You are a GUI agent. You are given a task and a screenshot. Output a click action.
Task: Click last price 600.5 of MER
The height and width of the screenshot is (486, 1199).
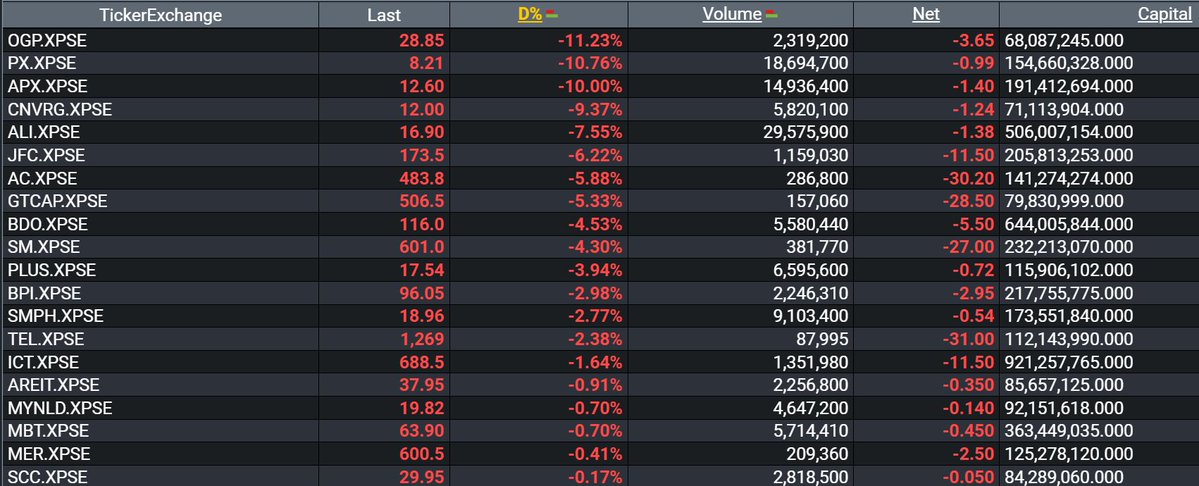[421, 454]
